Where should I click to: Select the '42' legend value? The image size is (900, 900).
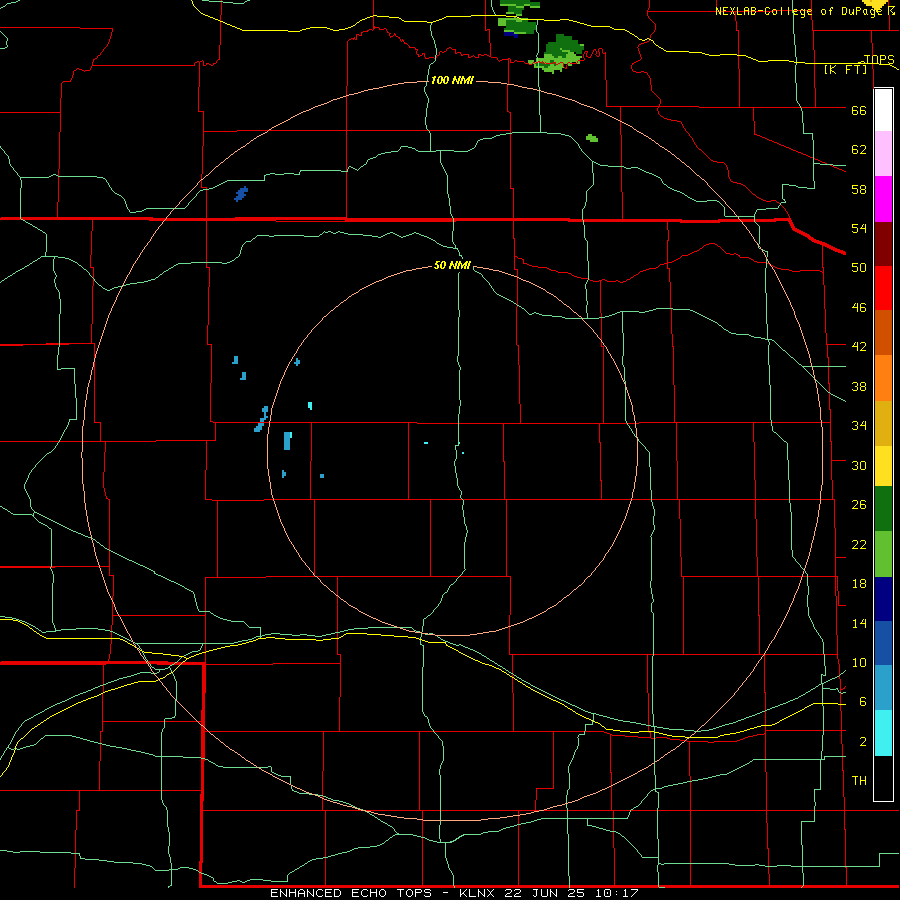[859, 347]
